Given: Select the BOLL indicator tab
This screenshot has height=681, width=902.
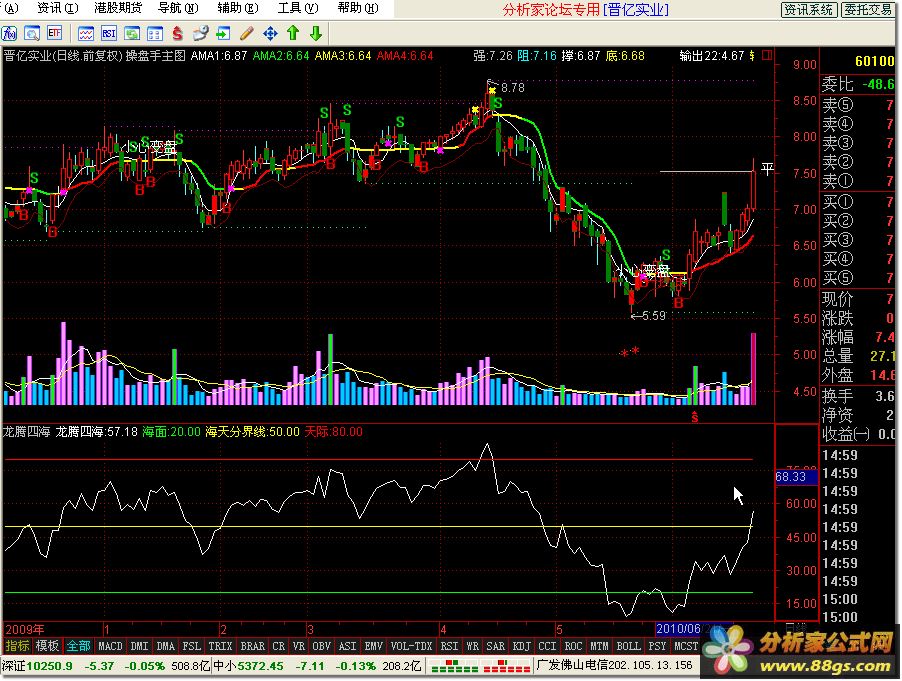Looking at the screenshot, I should pyautogui.click(x=629, y=646).
